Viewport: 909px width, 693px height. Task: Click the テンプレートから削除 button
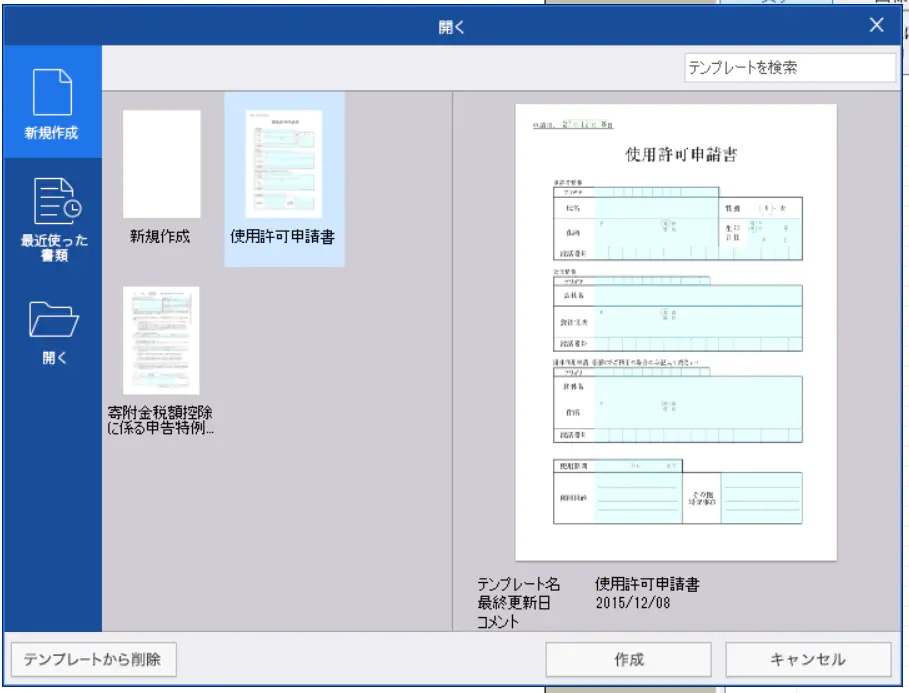[x=93, y=659]
